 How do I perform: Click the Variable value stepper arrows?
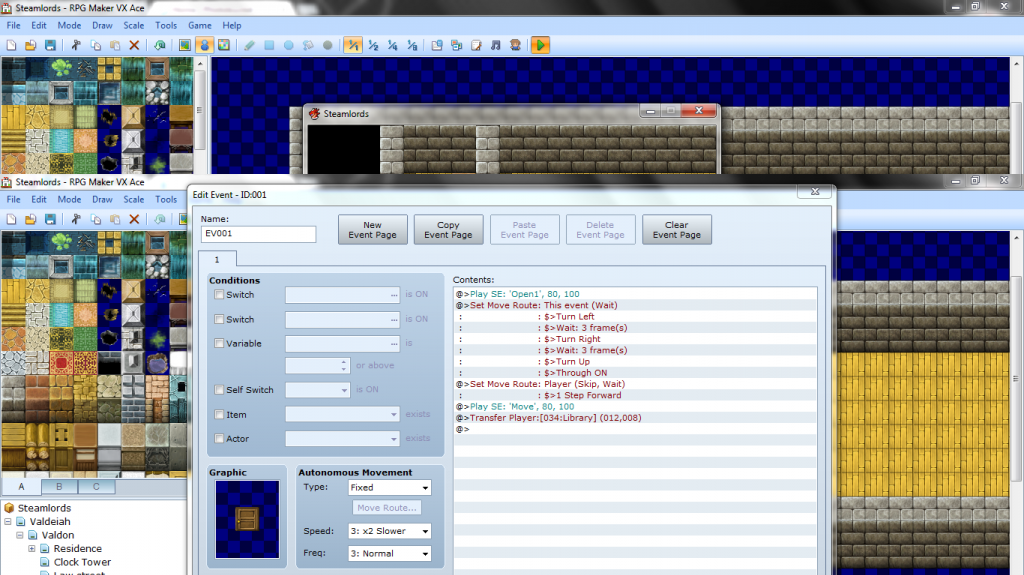tap(344, 366)
